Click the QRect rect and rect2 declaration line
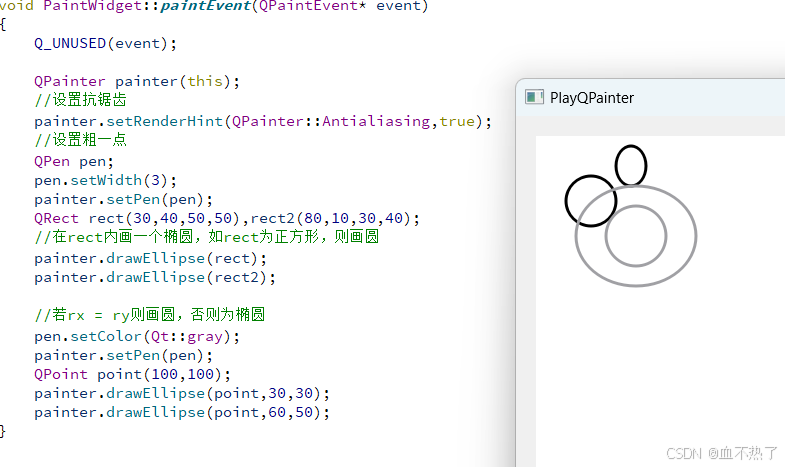 (x=227, y=218)
